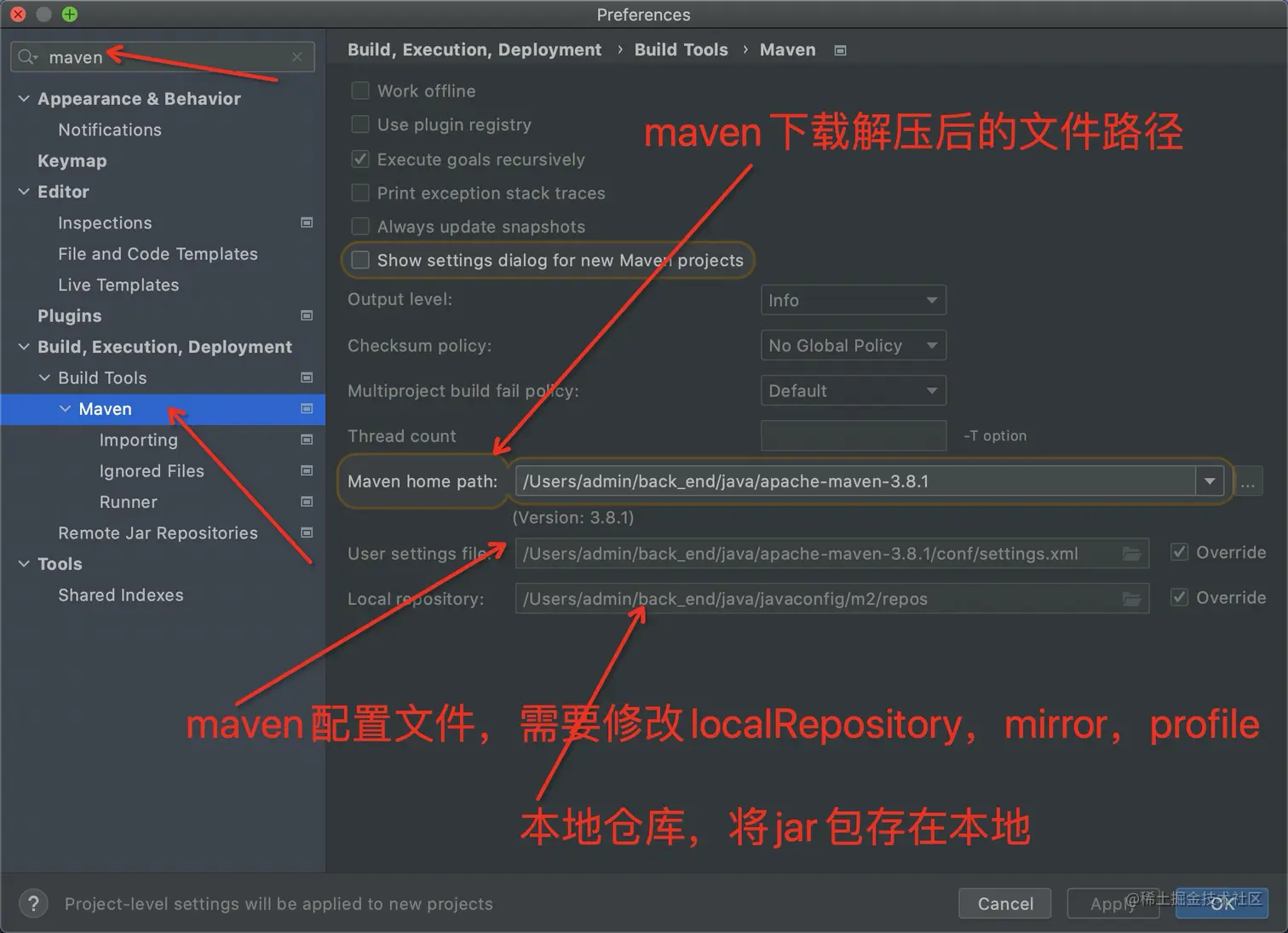The image size is (1288, 933).
Task: Uncheck Execute goals recursively
Action: (360, 159)
